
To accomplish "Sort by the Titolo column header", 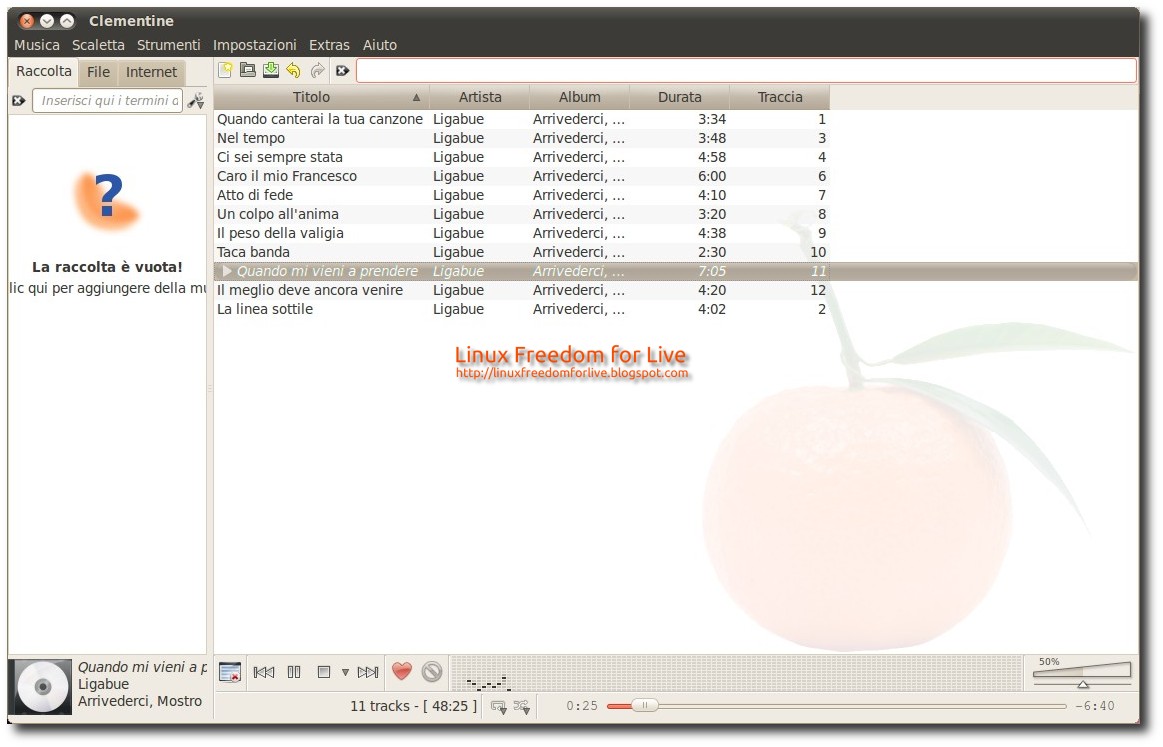I will click(x=321, y=97).
